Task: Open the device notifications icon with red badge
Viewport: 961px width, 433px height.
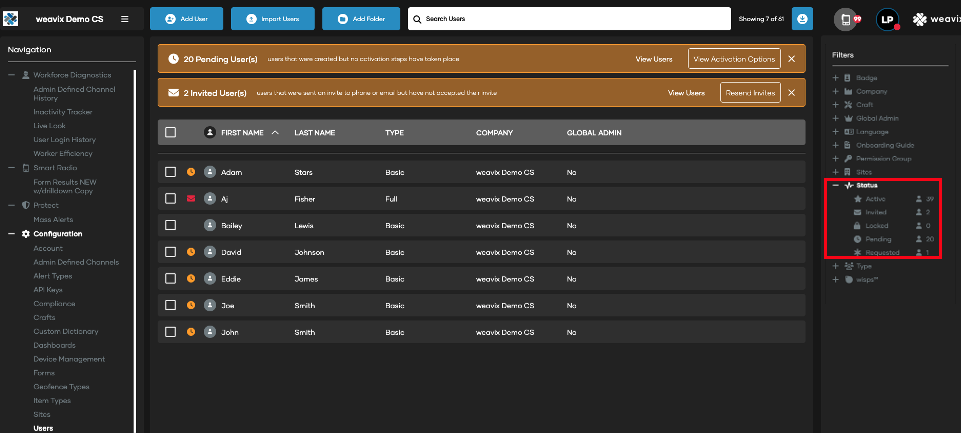Action: 846,19
